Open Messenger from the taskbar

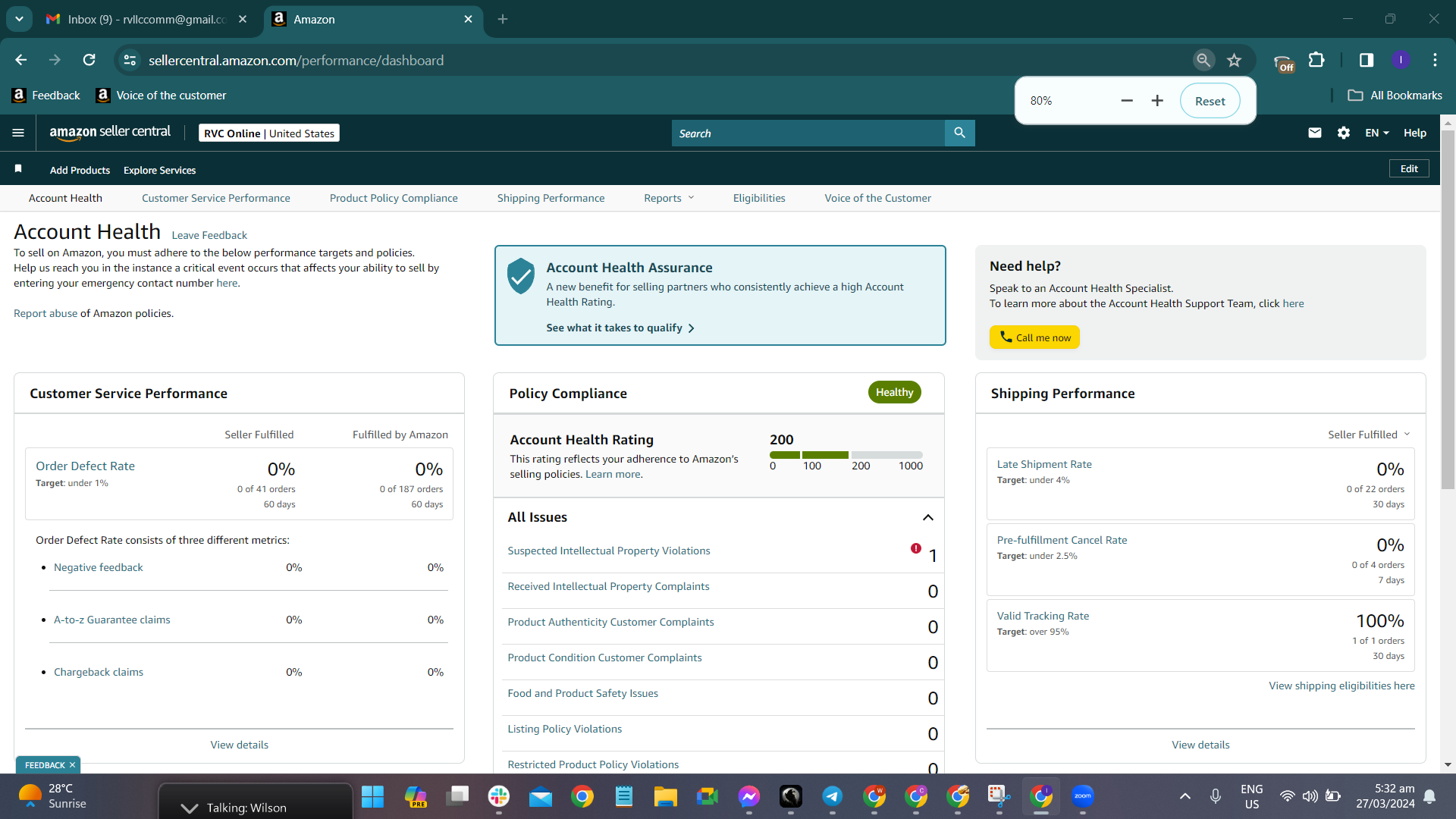749,796
